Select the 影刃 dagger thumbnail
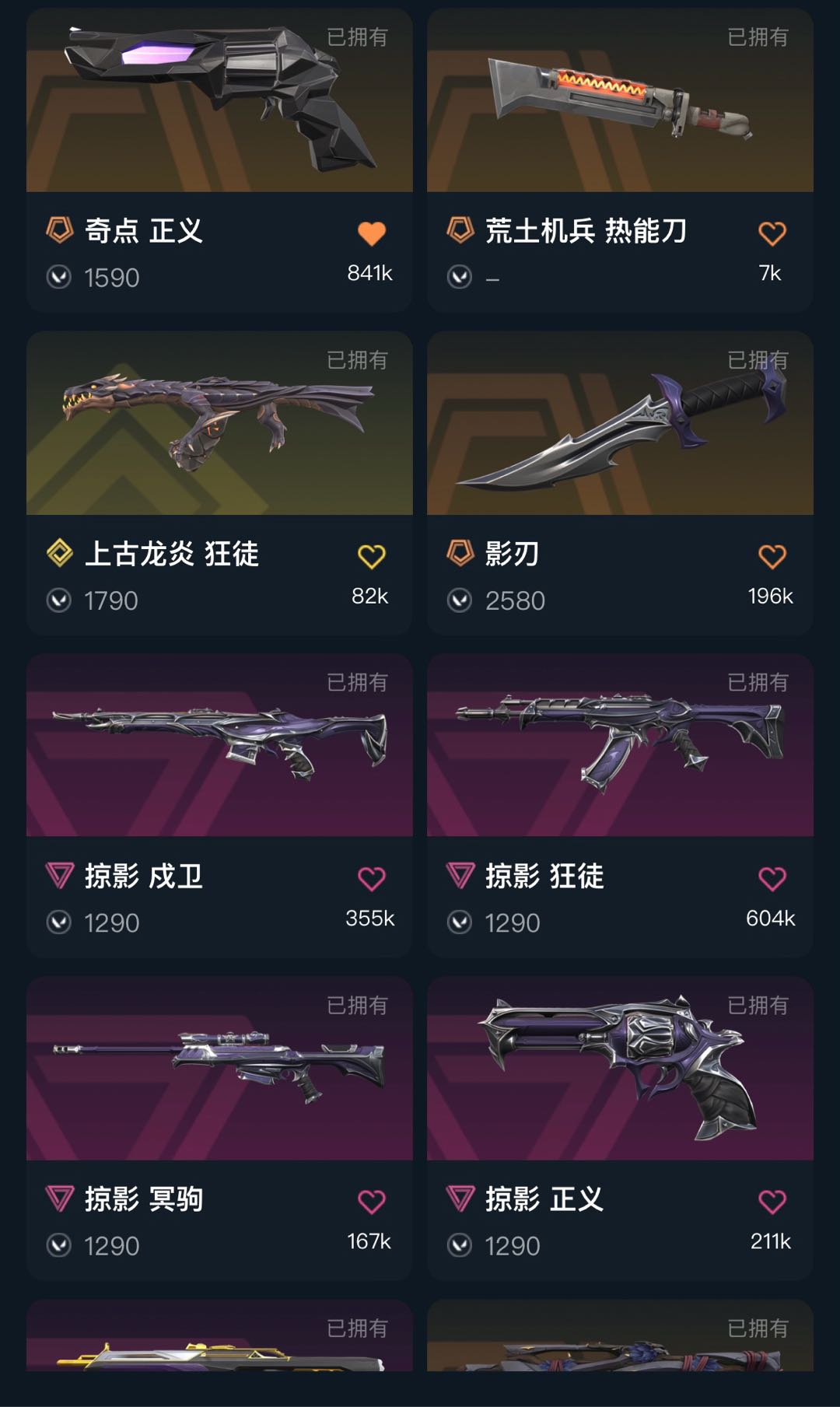 [x=620, y=423]
